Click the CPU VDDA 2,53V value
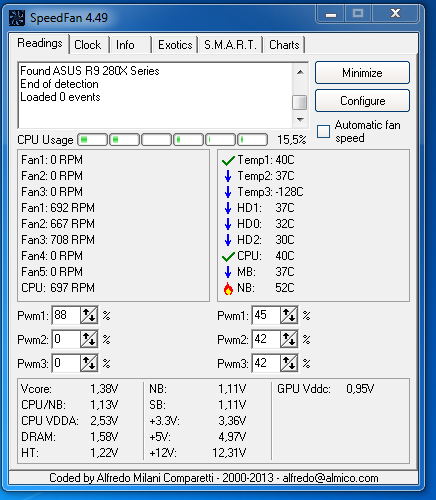The height and width of the screenshot is (500, 436). click(x=104, y=421)
